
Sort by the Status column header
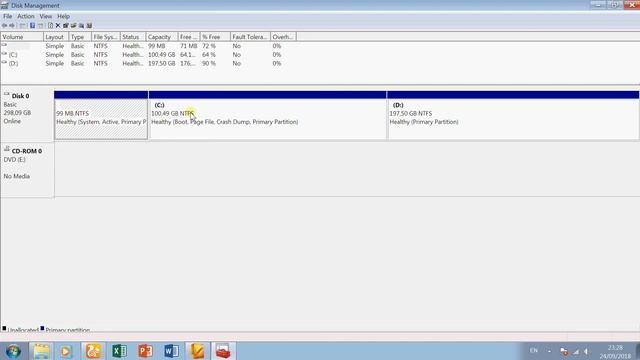[133, 37]
